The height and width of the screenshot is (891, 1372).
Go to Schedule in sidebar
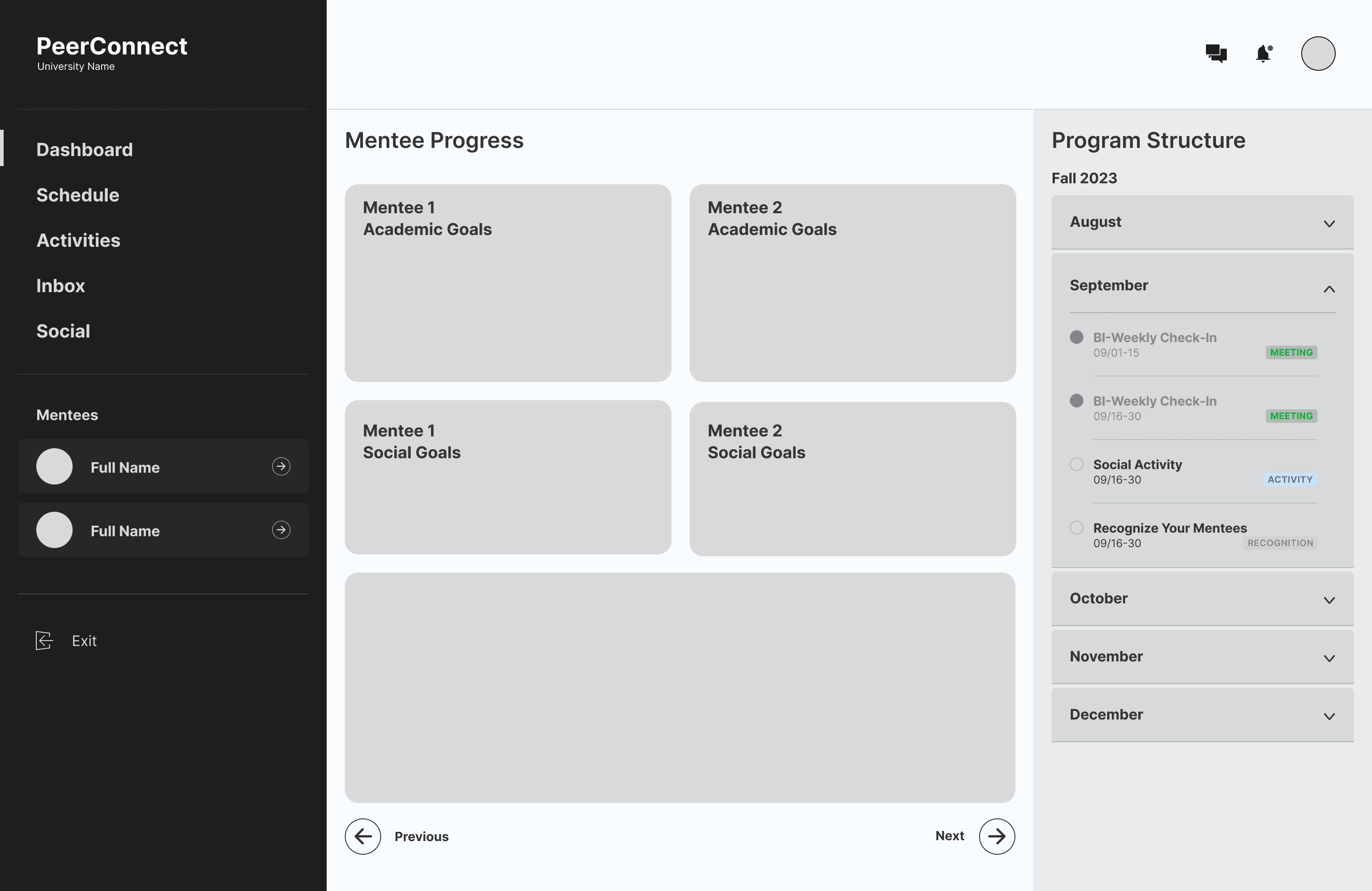[78, 196]
